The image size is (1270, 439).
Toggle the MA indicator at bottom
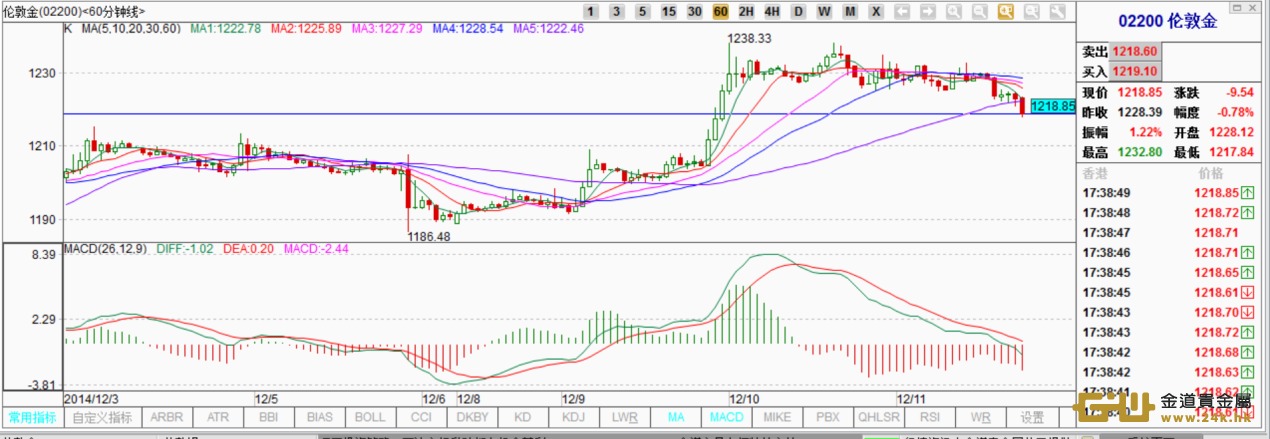pyautogui.click(x=676, y=417)
